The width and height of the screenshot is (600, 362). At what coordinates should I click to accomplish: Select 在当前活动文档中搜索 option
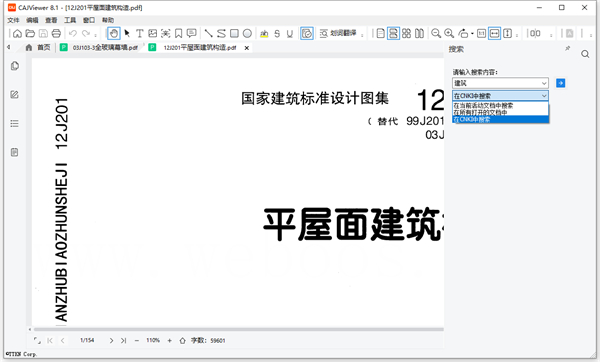(x=501, y=105)
